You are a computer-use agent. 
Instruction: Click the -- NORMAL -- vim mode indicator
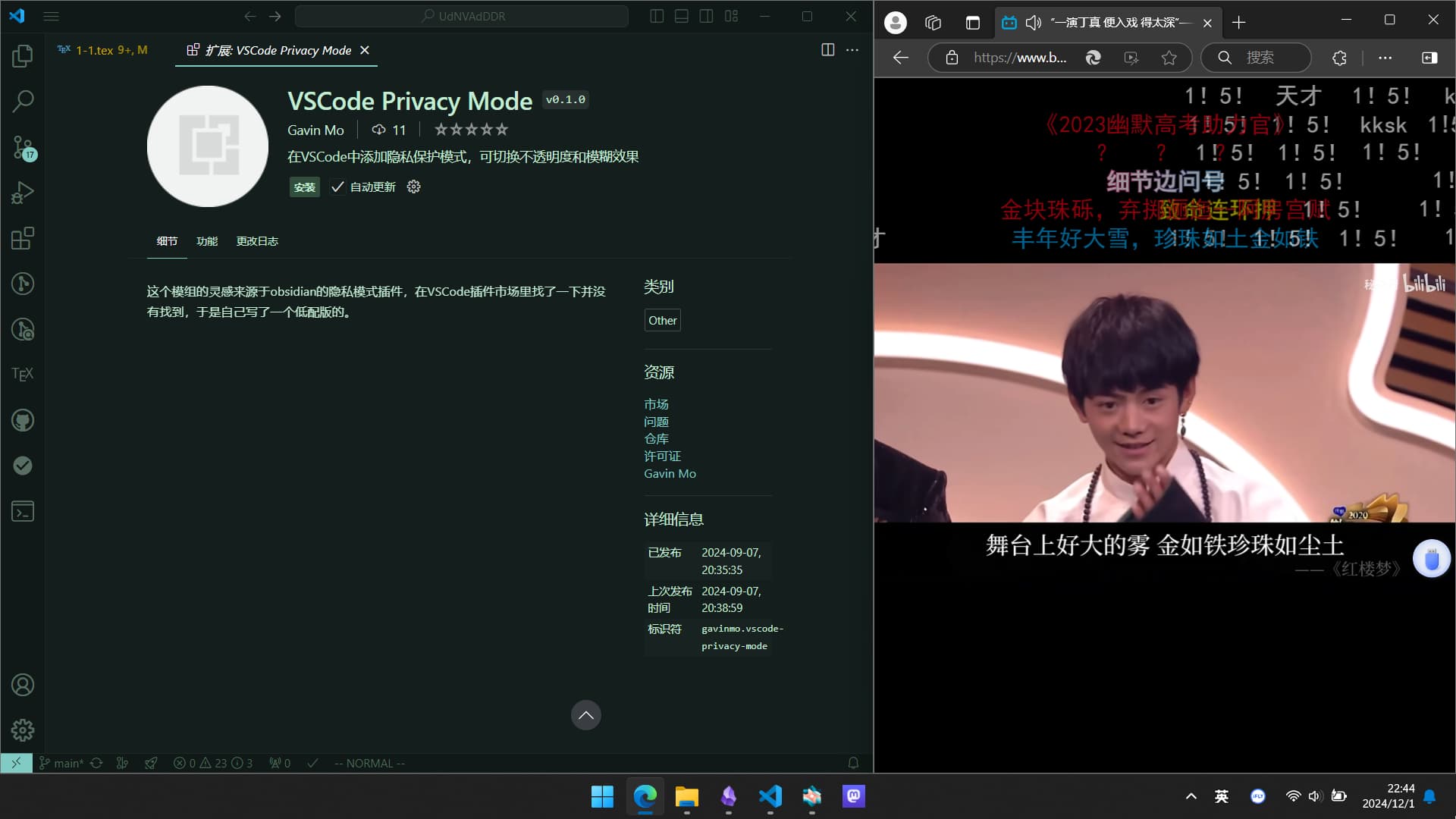pos(369,763)
